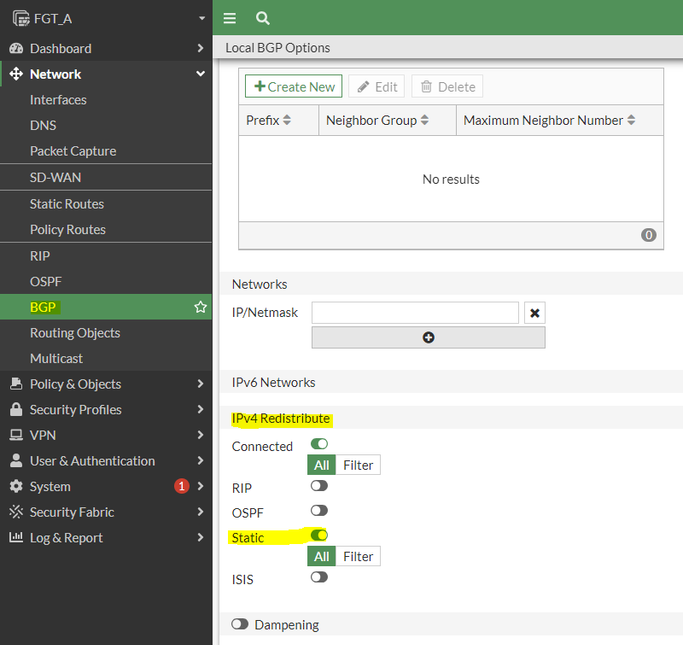Click the Log & Report chart icon
Image resolution: width=683 pixels, height=645 pixels.
point(16,537)
